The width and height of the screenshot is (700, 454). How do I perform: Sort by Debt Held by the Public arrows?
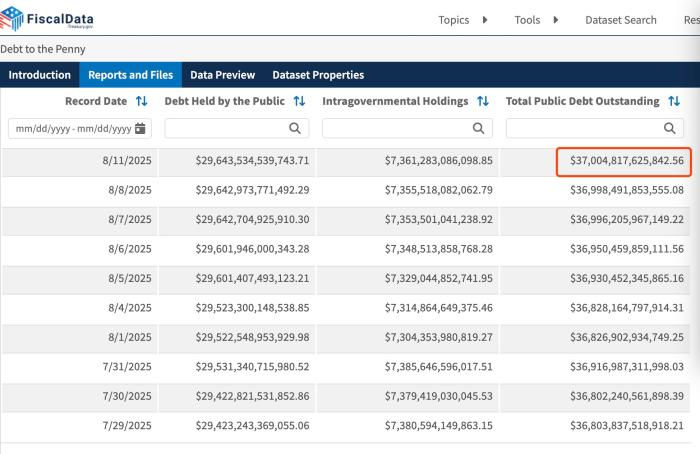pos(299,101)
